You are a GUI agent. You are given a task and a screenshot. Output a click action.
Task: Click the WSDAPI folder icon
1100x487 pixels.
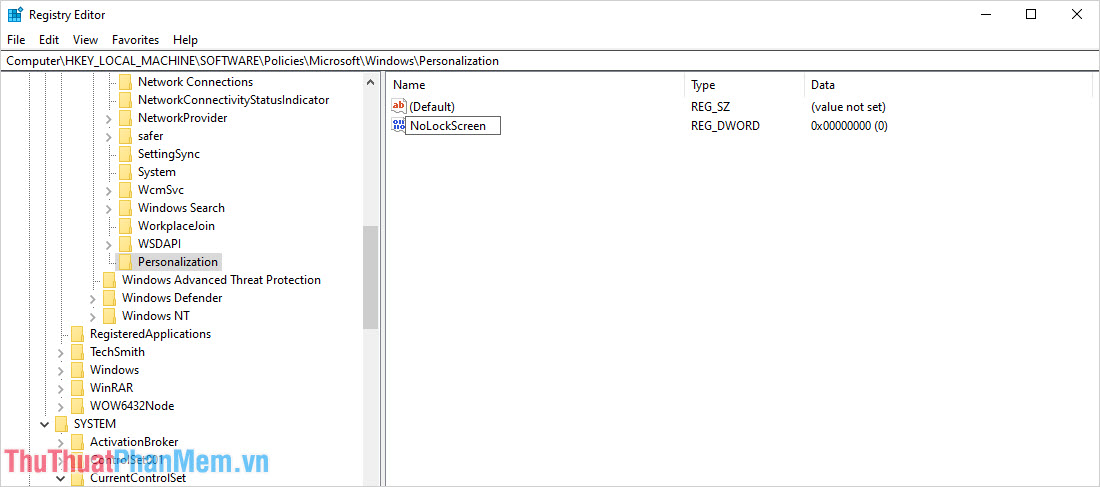tap(125, 244)
